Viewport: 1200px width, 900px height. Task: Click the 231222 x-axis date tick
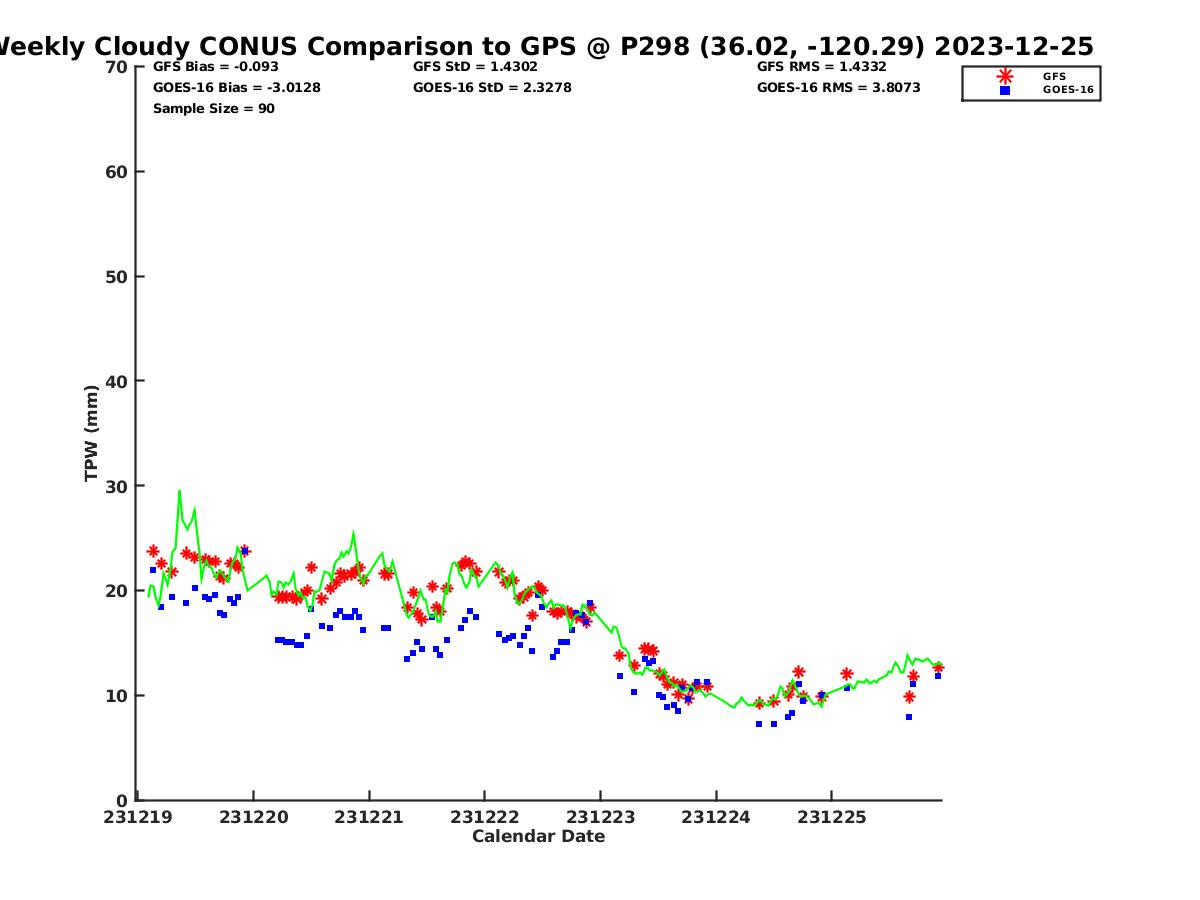pyautogui.click(x=484, y=817)
